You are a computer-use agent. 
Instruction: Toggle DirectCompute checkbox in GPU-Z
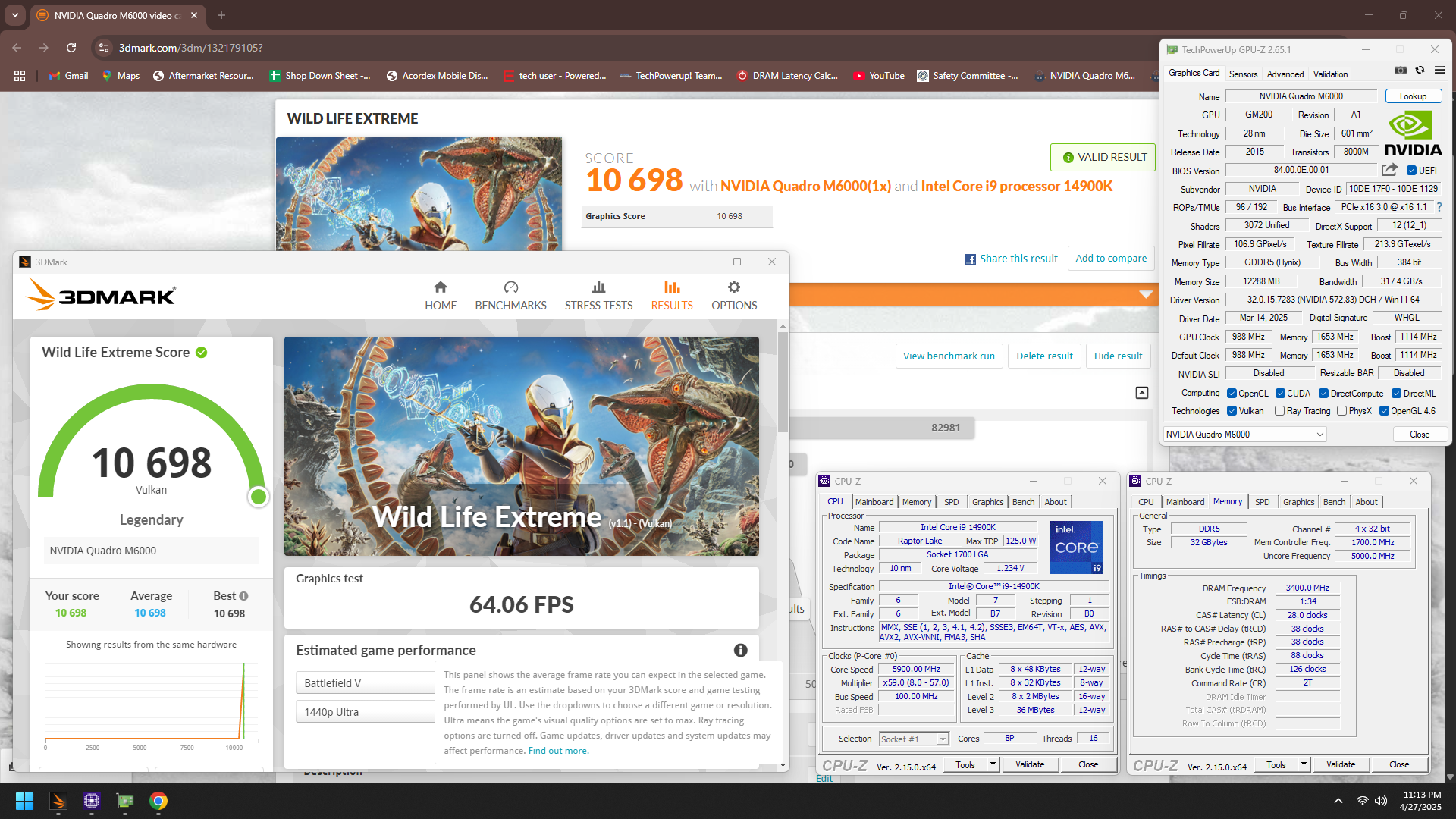pyautogui.click(x=1323, y=394)
